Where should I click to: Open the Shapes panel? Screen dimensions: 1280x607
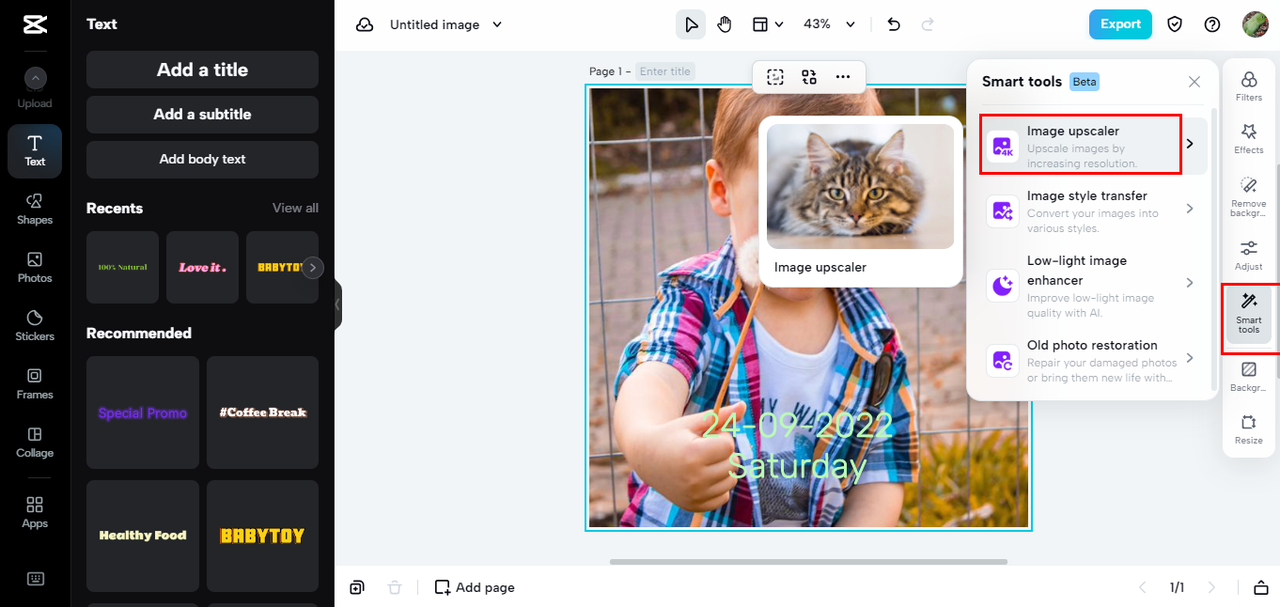(35, 209)
